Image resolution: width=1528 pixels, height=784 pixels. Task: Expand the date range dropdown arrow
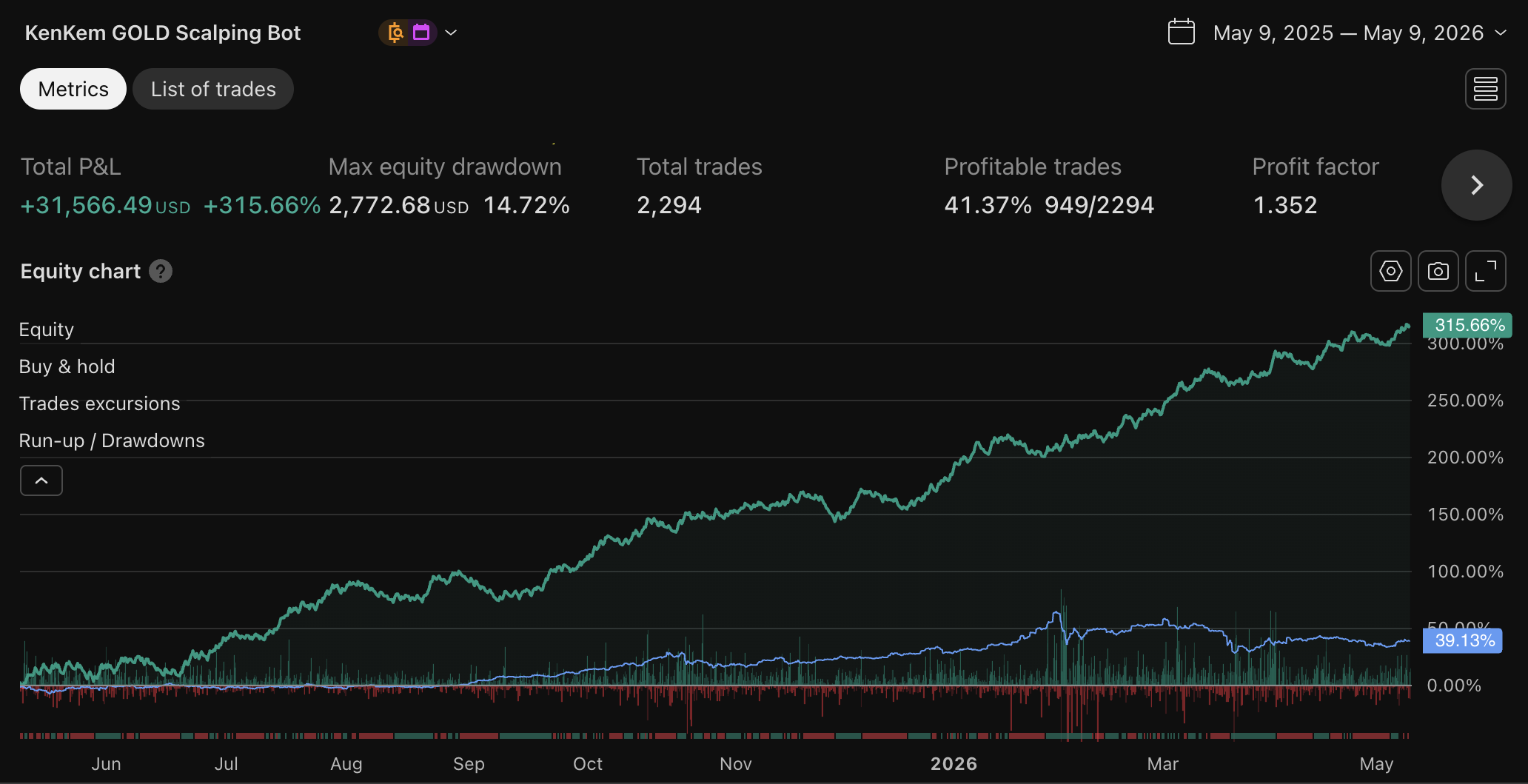coord(1501,33)
